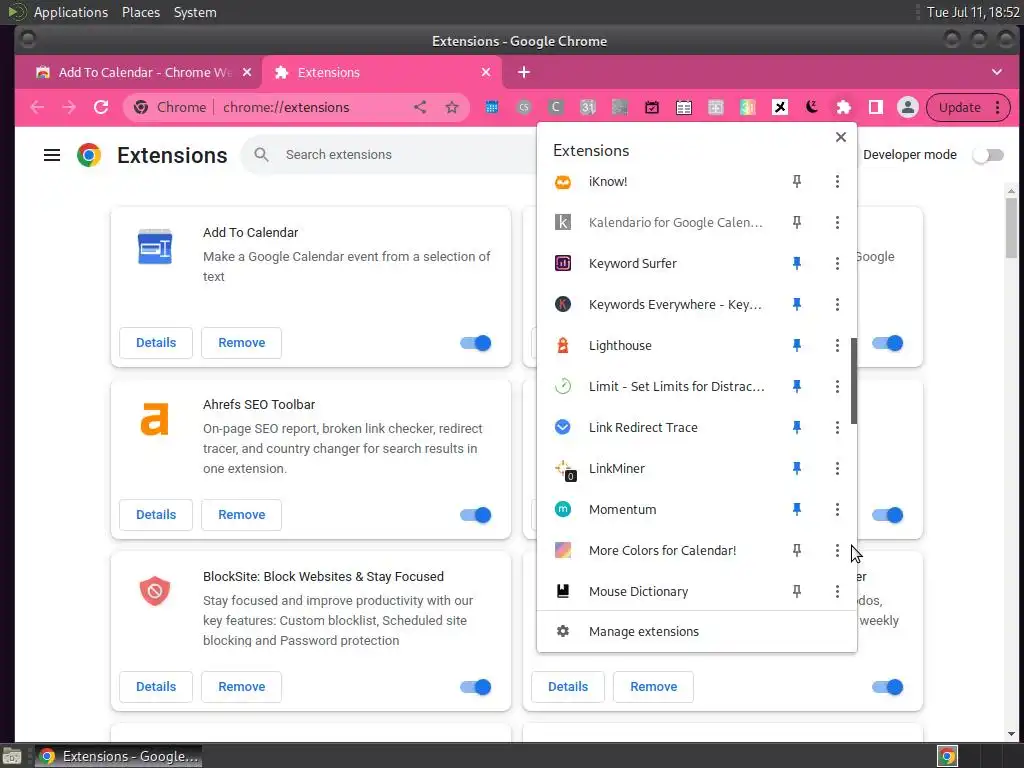Click the Keyword Surfer icon
The width and height of the screenshot is (1024, 768).
pyautogui.click(x=562, y=263)
